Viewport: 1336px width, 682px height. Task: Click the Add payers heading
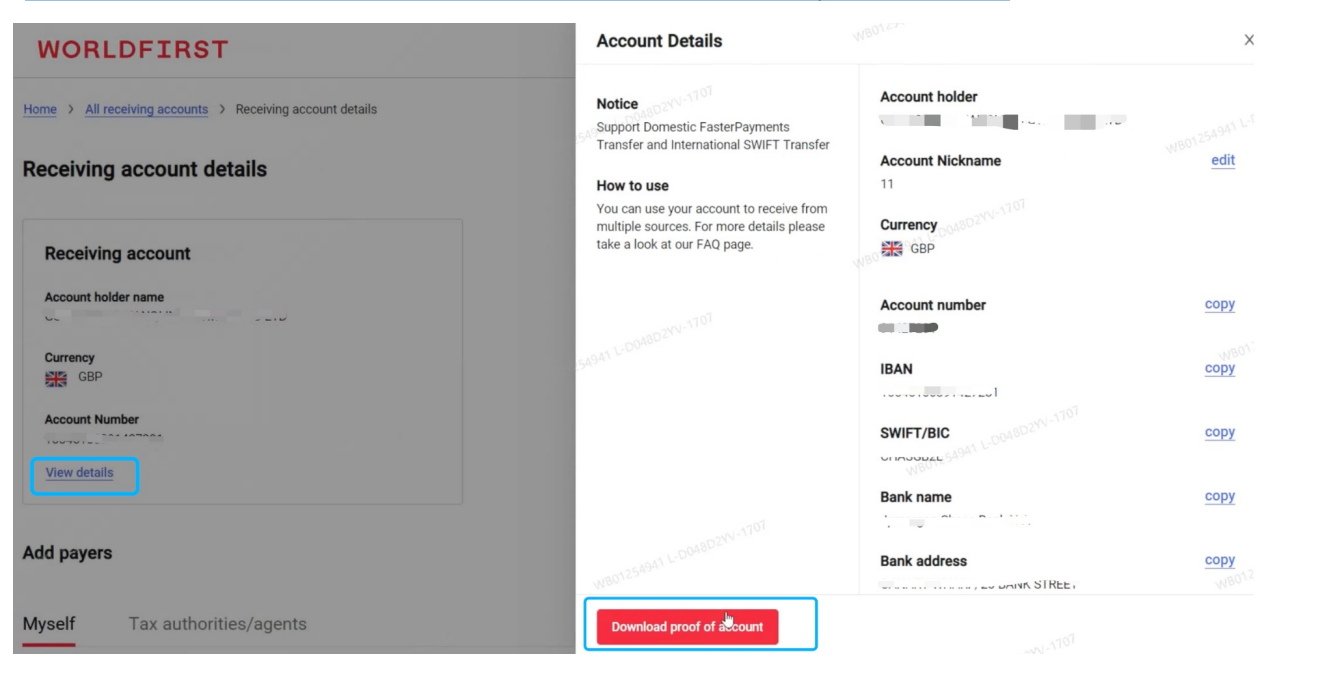pyautogui.click(x=67, y=553)
